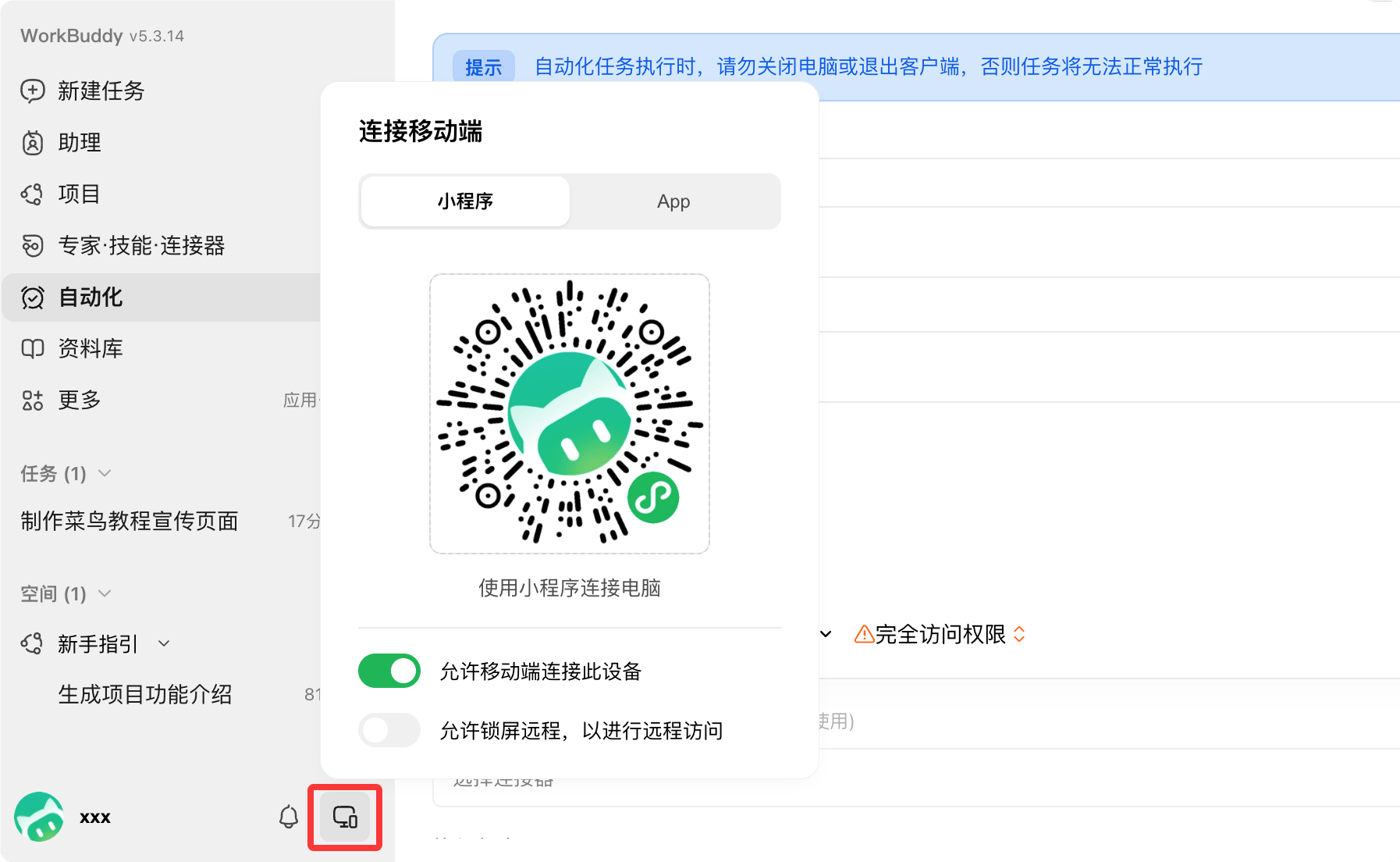Click the 连接移动端 heading
The width and height of the screenshot is (1400, 862).
click(421, 131)
